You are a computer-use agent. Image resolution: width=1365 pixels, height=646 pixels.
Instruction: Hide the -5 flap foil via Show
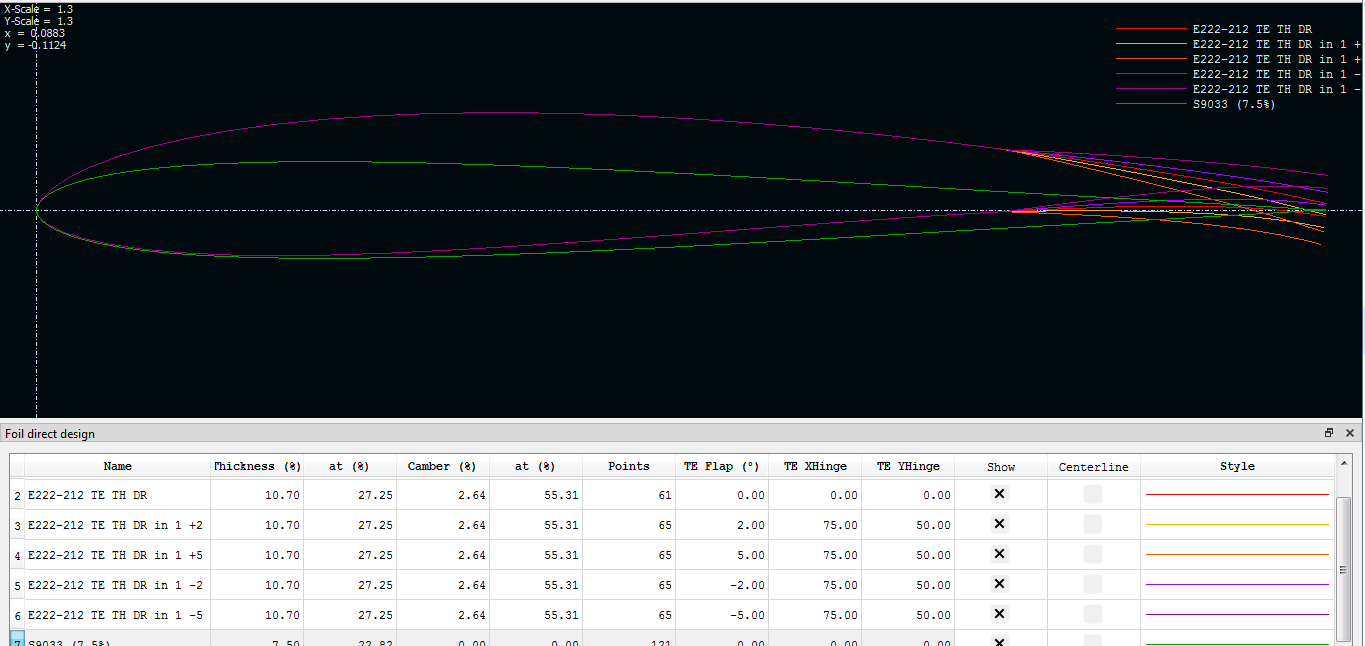(999, 614)
